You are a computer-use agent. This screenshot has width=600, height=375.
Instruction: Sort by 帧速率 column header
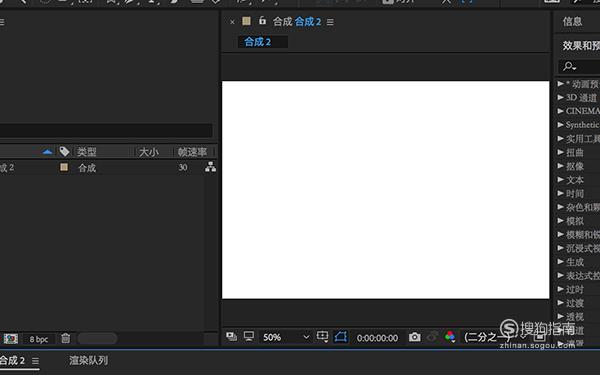pos(192,152)
